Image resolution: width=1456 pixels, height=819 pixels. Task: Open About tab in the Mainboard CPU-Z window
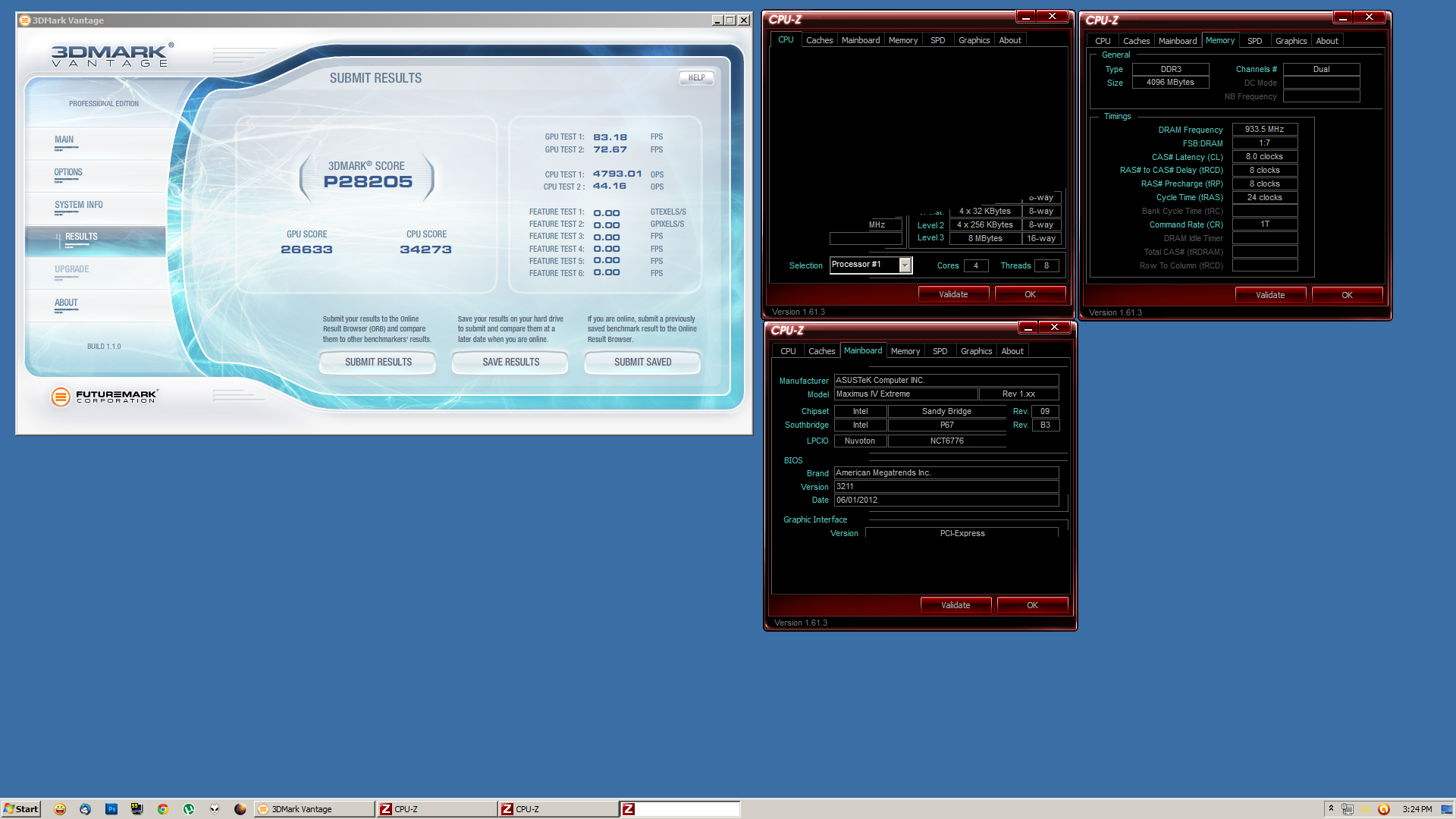pyautogui.click(x=1012, y=351)
